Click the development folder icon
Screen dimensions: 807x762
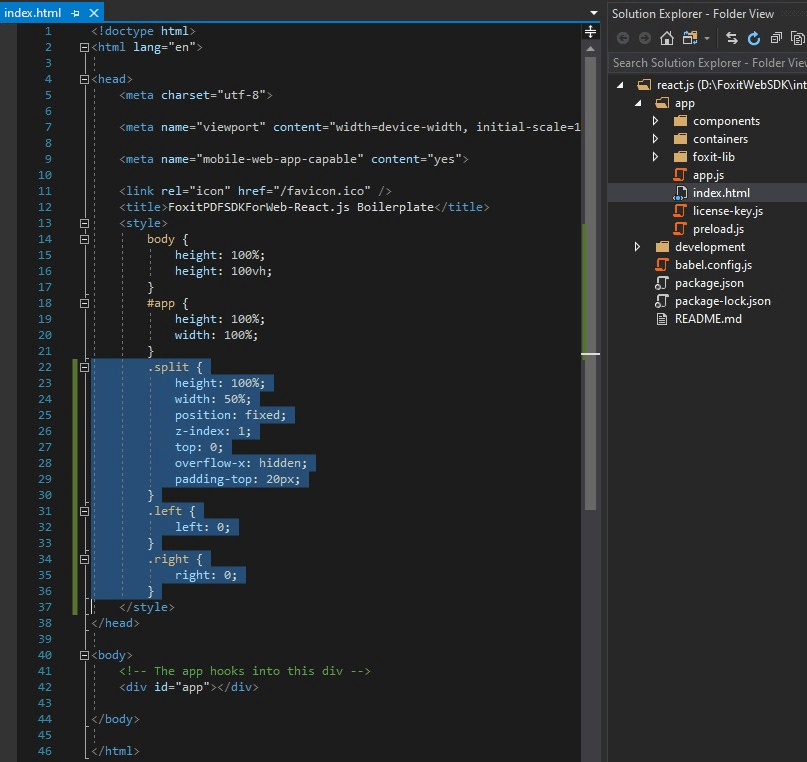tap(662, 247)
